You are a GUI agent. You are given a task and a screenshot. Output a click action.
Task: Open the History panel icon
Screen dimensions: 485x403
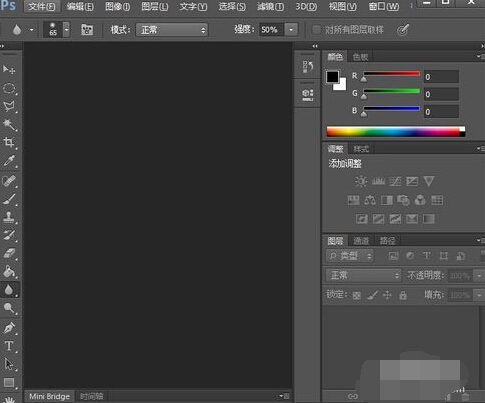click(308, 67)
